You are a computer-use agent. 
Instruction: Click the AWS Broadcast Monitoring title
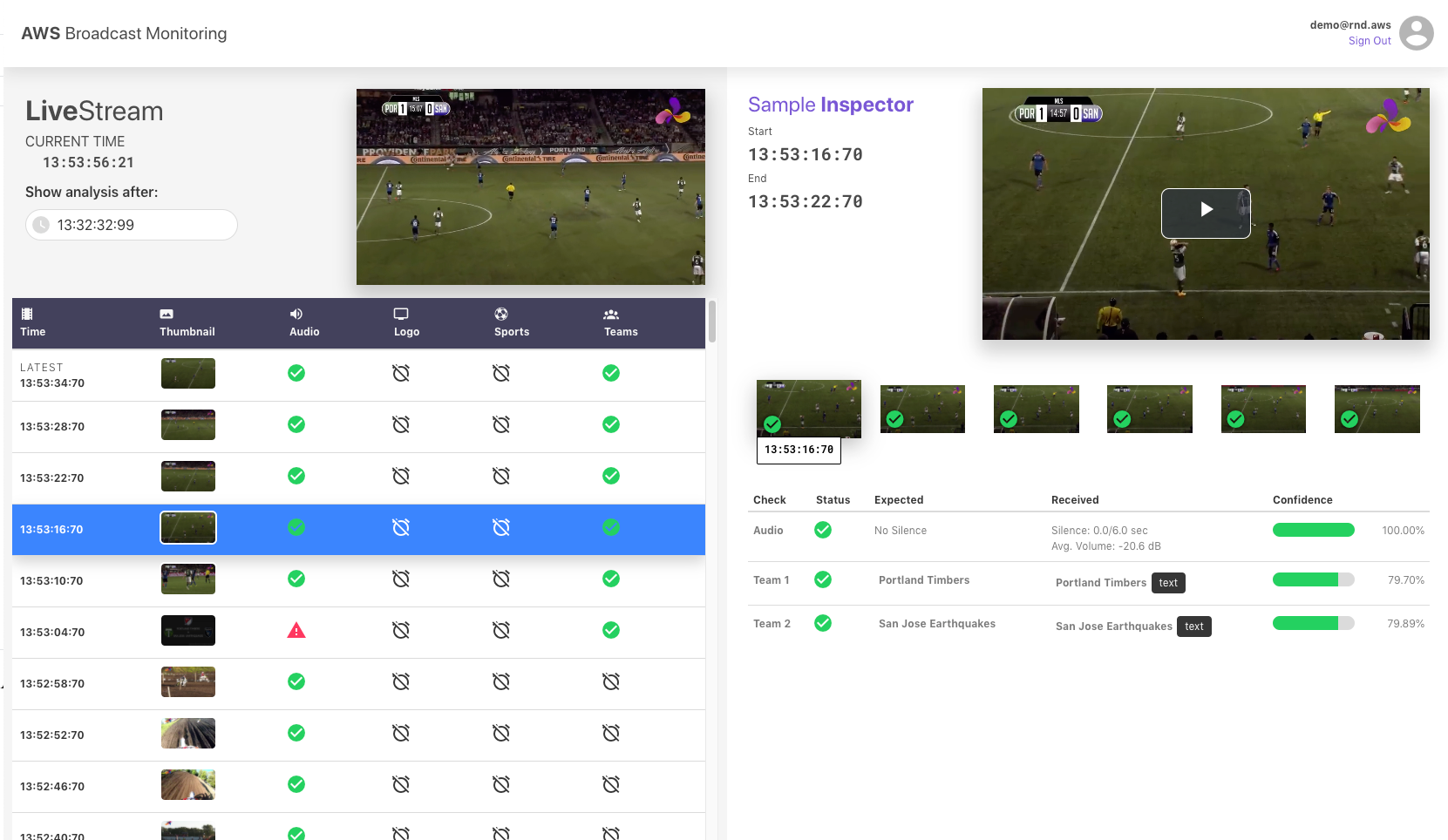click(x=124, y=33)
